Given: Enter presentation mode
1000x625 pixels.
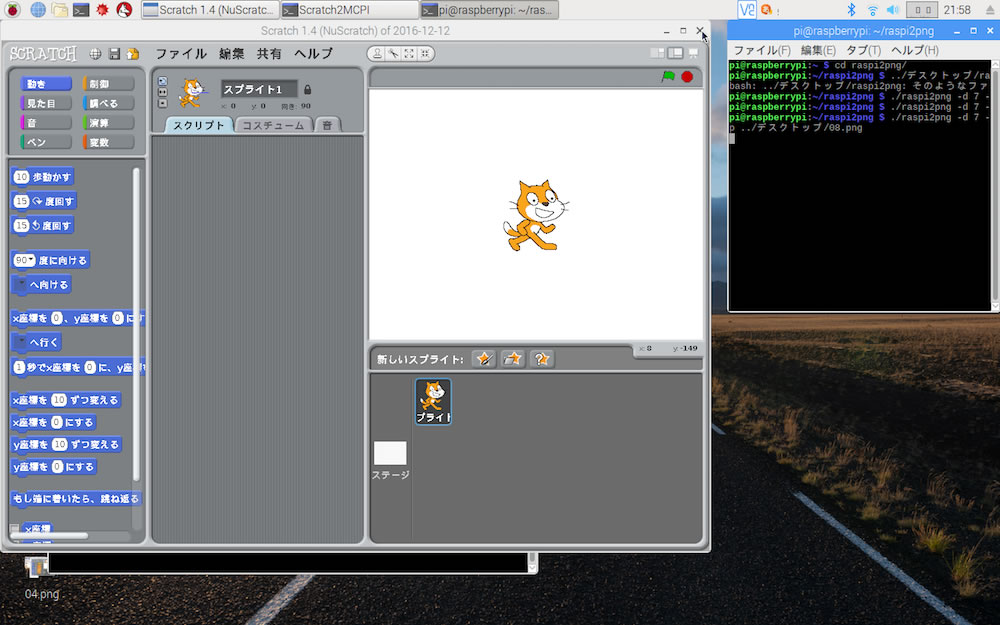Looking at the screenshot, I should pos(693,54).
